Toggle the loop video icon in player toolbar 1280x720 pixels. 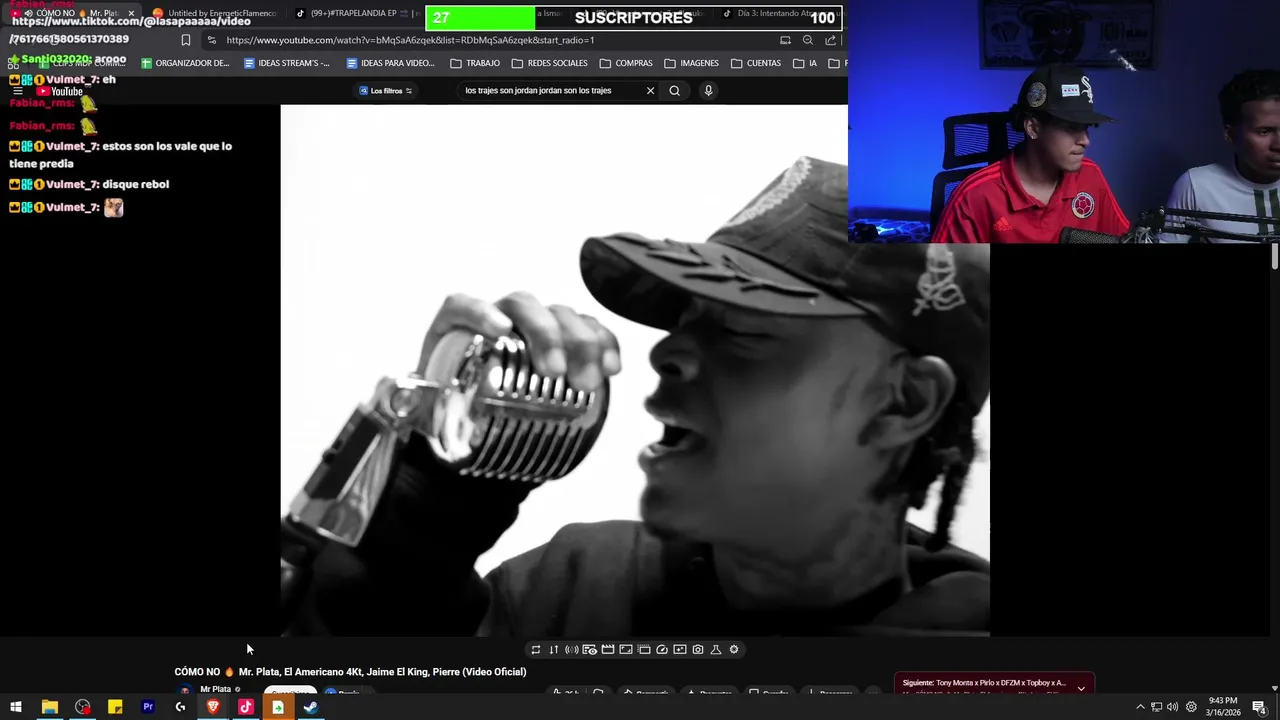click(535, 650)
